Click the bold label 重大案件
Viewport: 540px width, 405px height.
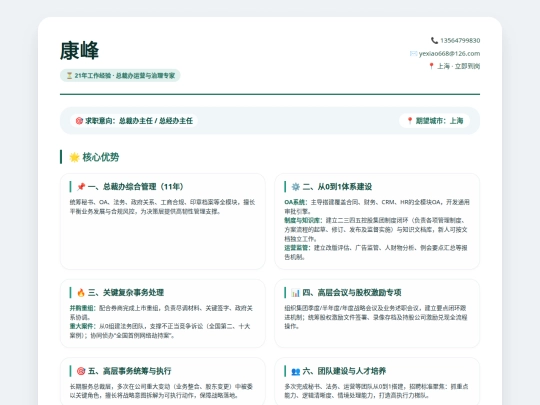[82, 326]
